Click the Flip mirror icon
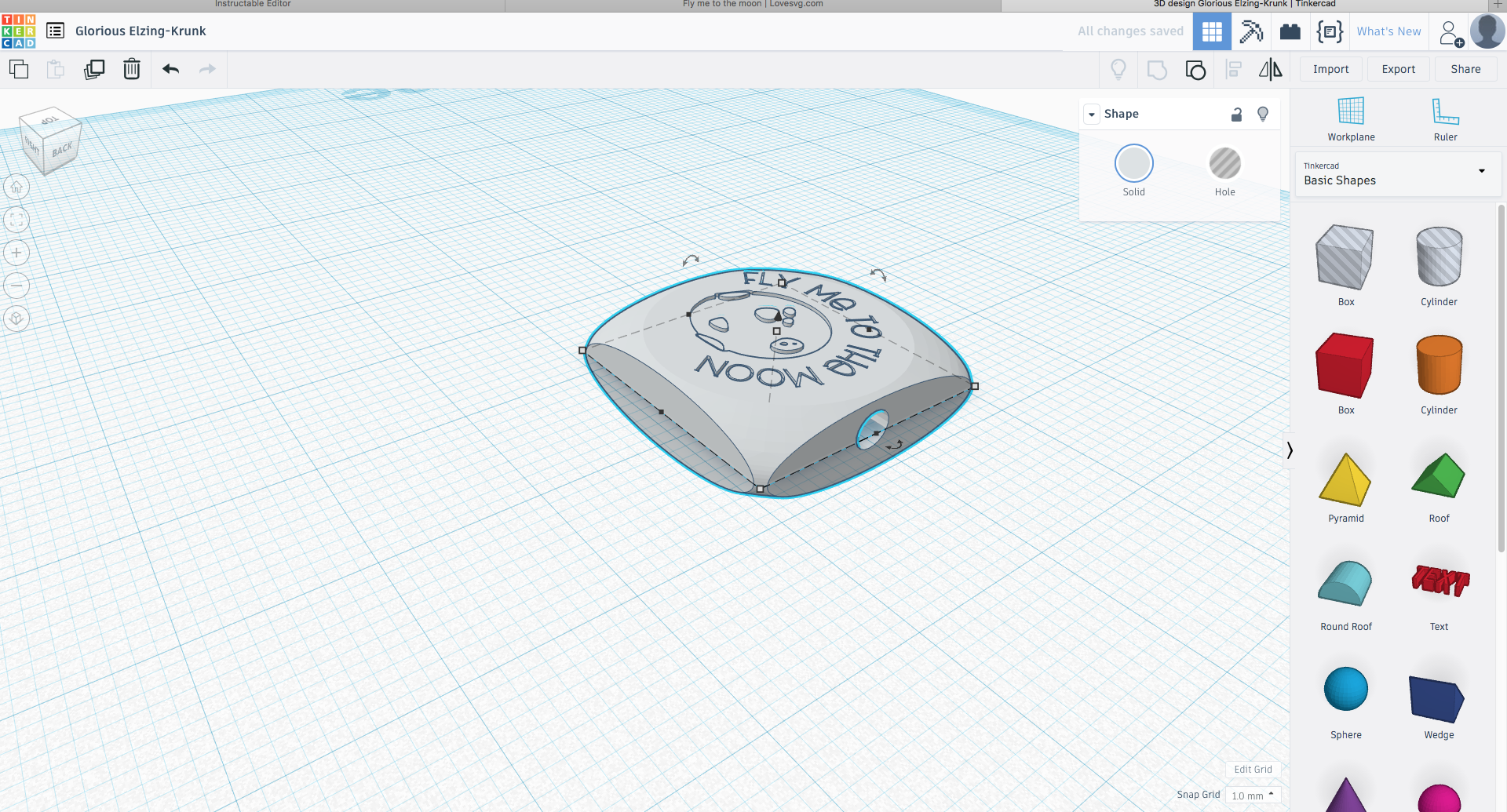The width and height of the screenshot is (1507, 812). click(x=1271, y=70)
